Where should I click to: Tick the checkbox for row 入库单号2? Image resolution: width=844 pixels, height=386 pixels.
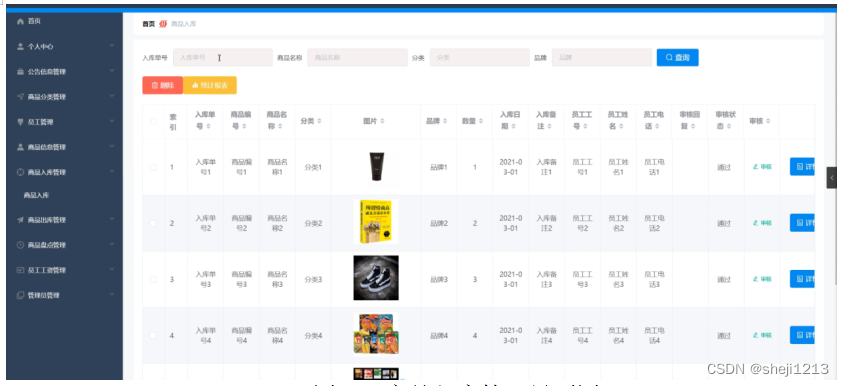click(x=153, y=223)
